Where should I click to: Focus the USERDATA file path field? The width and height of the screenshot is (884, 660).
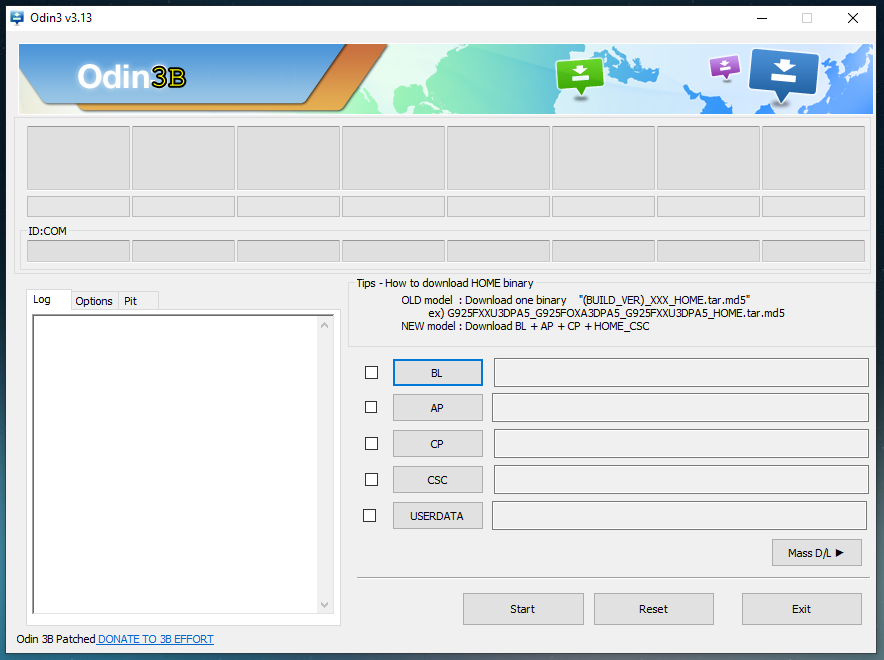(679, 516)
